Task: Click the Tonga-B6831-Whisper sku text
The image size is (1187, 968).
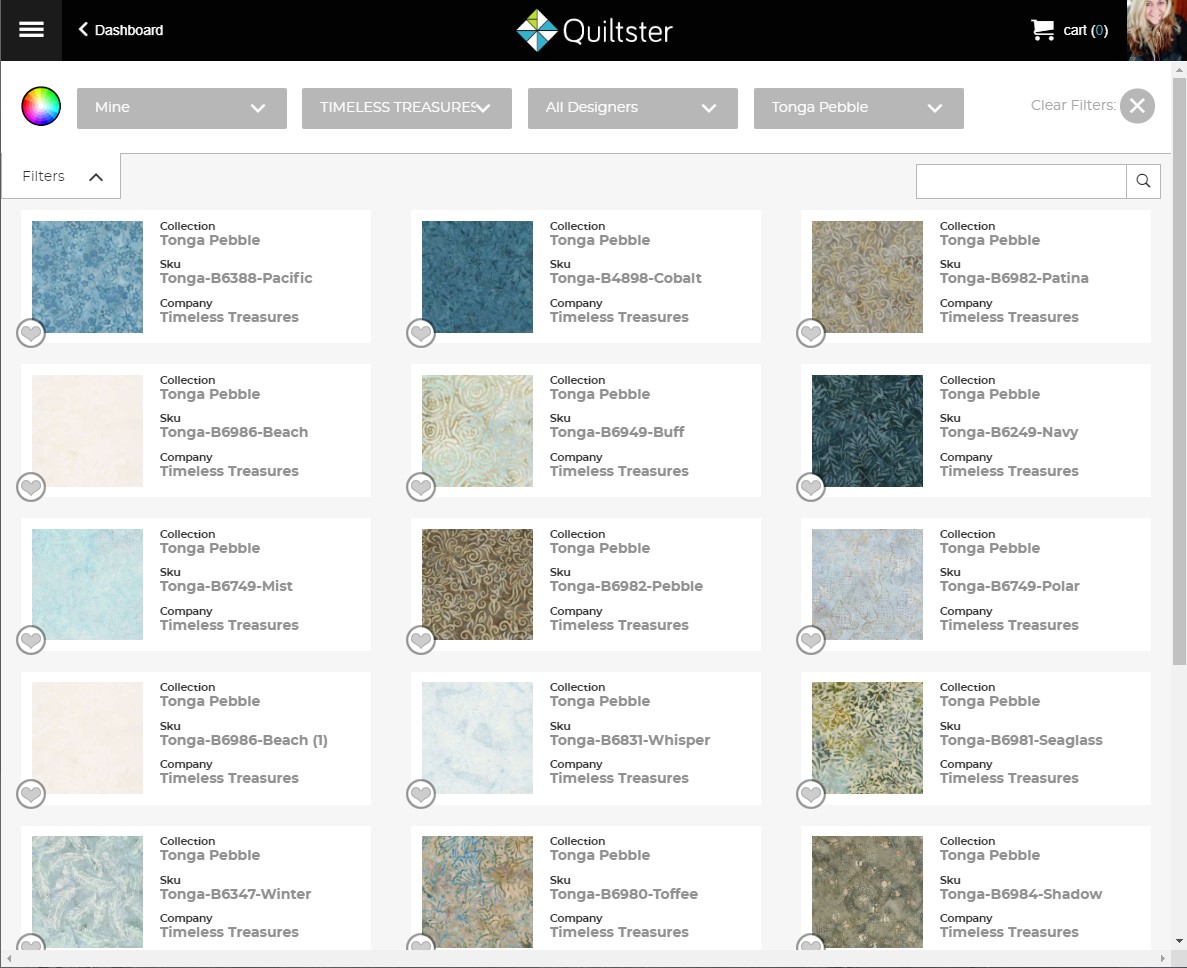Action: pyautogui.click(x=630, y=740)
